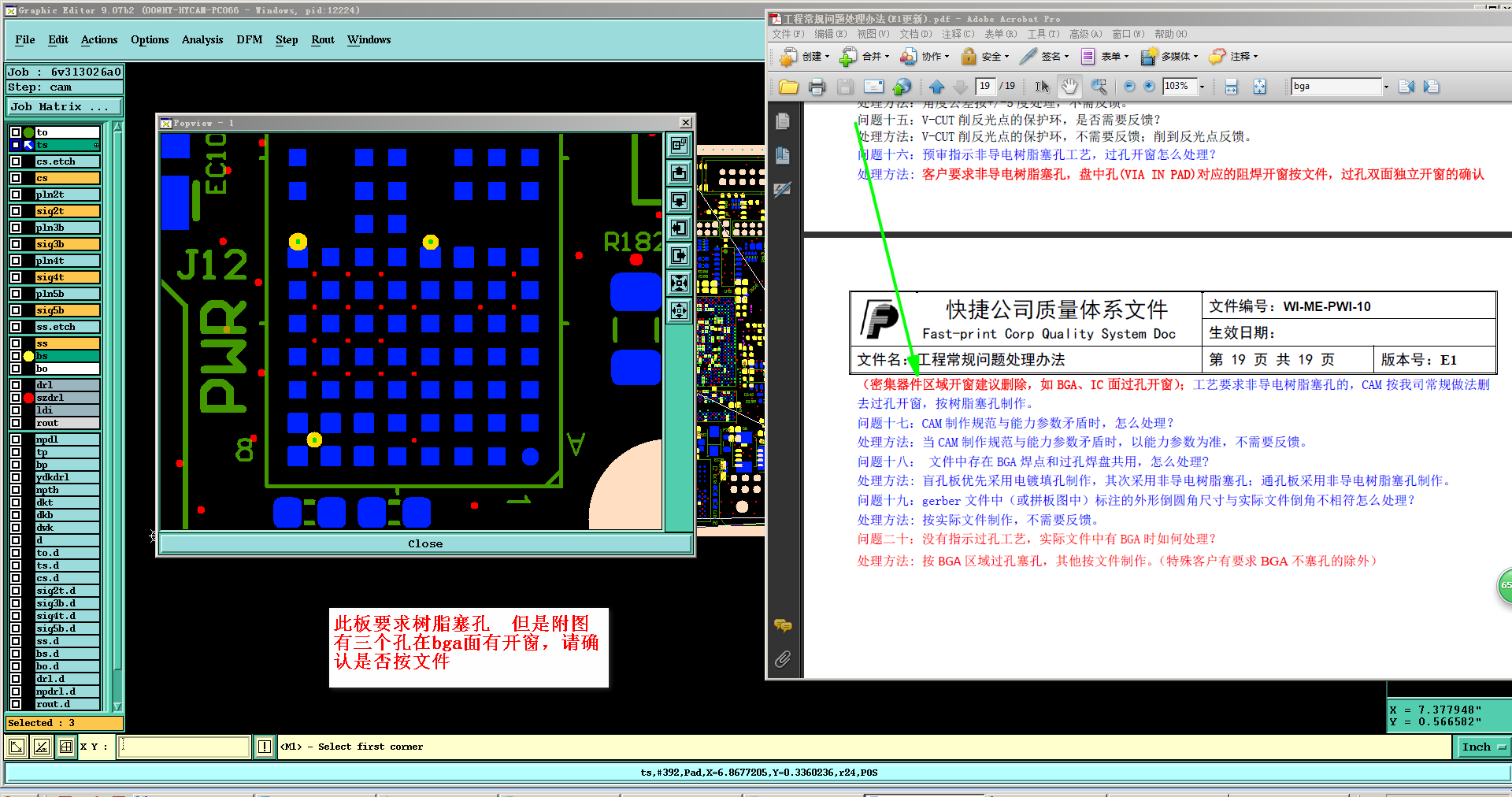Find next search result in Acrobat
This screenshot has height=797, width=1512.
tap(1432, 87)
